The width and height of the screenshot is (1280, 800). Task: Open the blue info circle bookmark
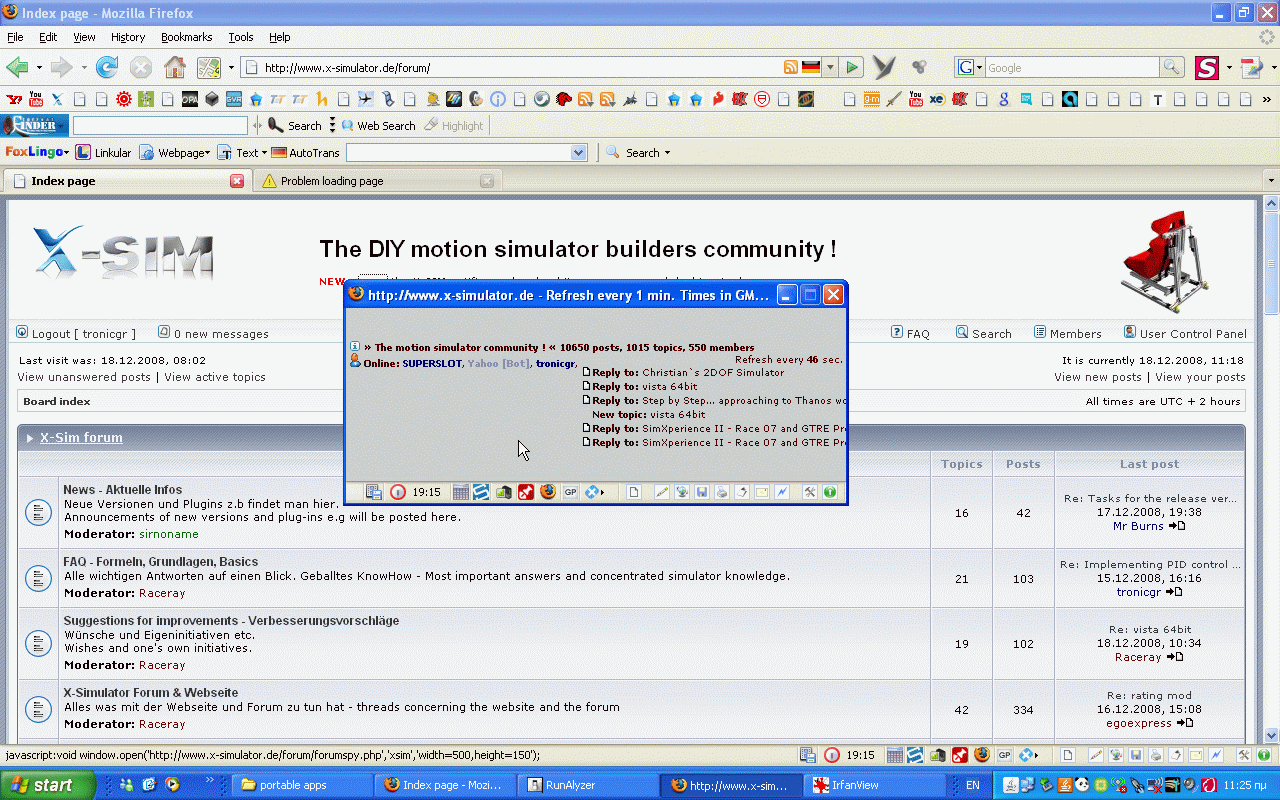tap(497, 99)
